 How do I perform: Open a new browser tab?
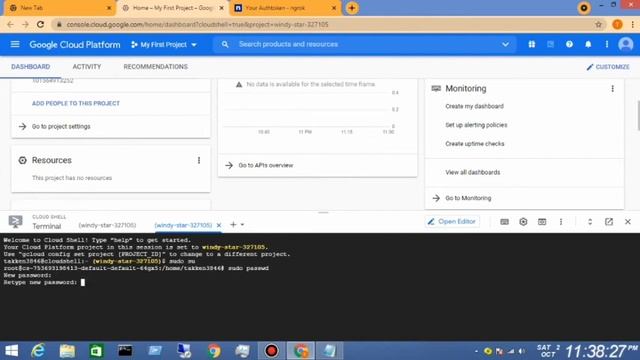352,8
